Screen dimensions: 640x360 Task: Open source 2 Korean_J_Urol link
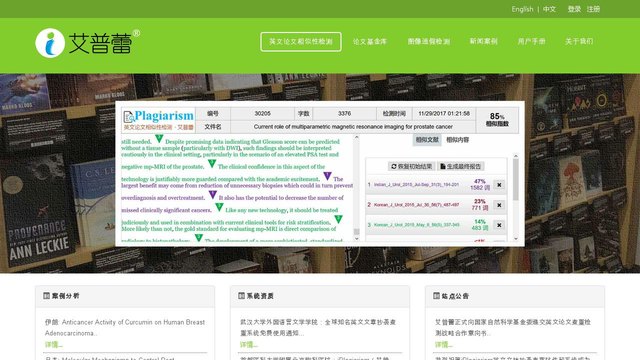416,204
